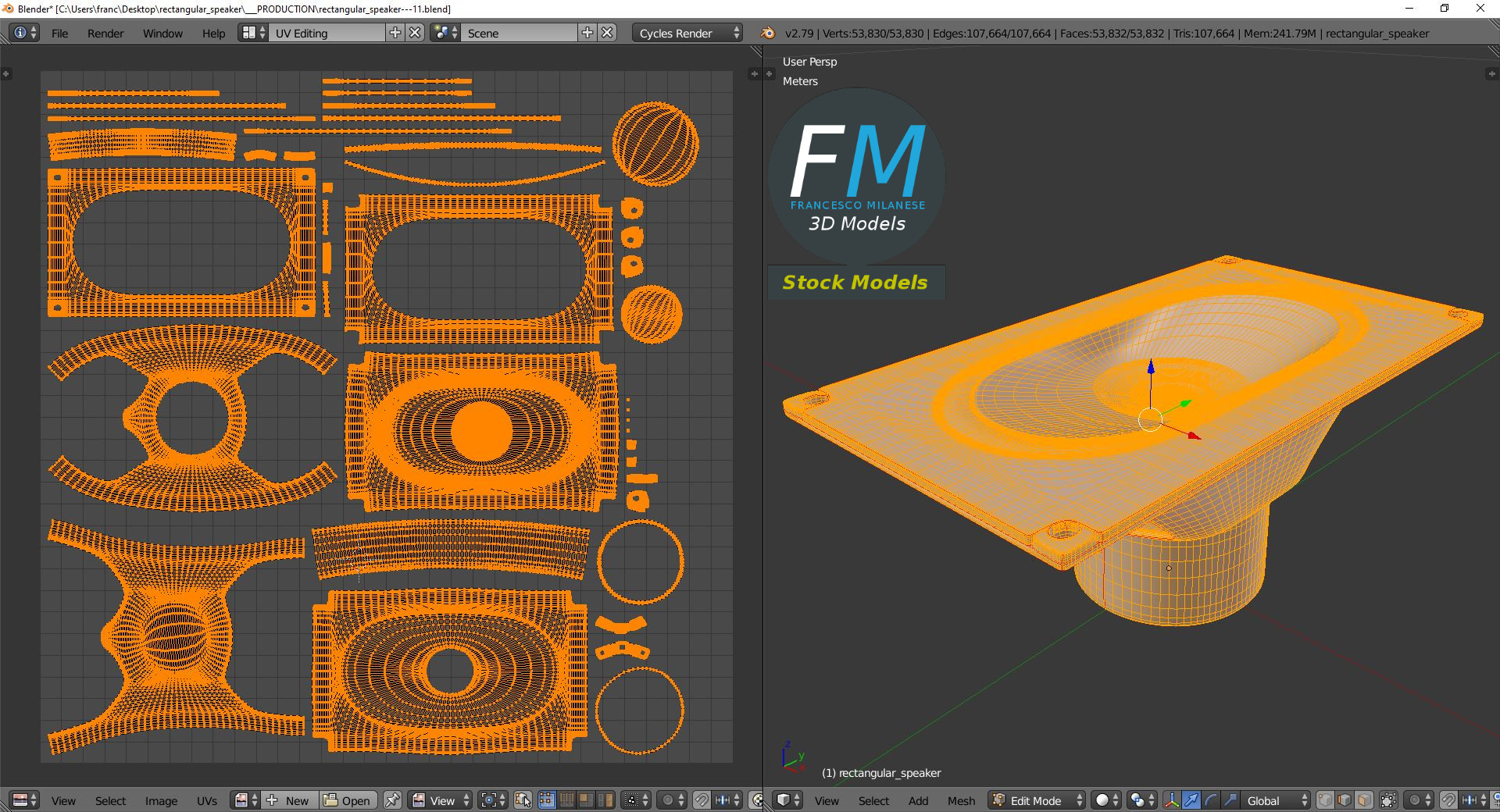The width and height of the screenshot is (1500, 812).
Task: Expand the Global orientation dropdown
Action: coord(1276,800)
